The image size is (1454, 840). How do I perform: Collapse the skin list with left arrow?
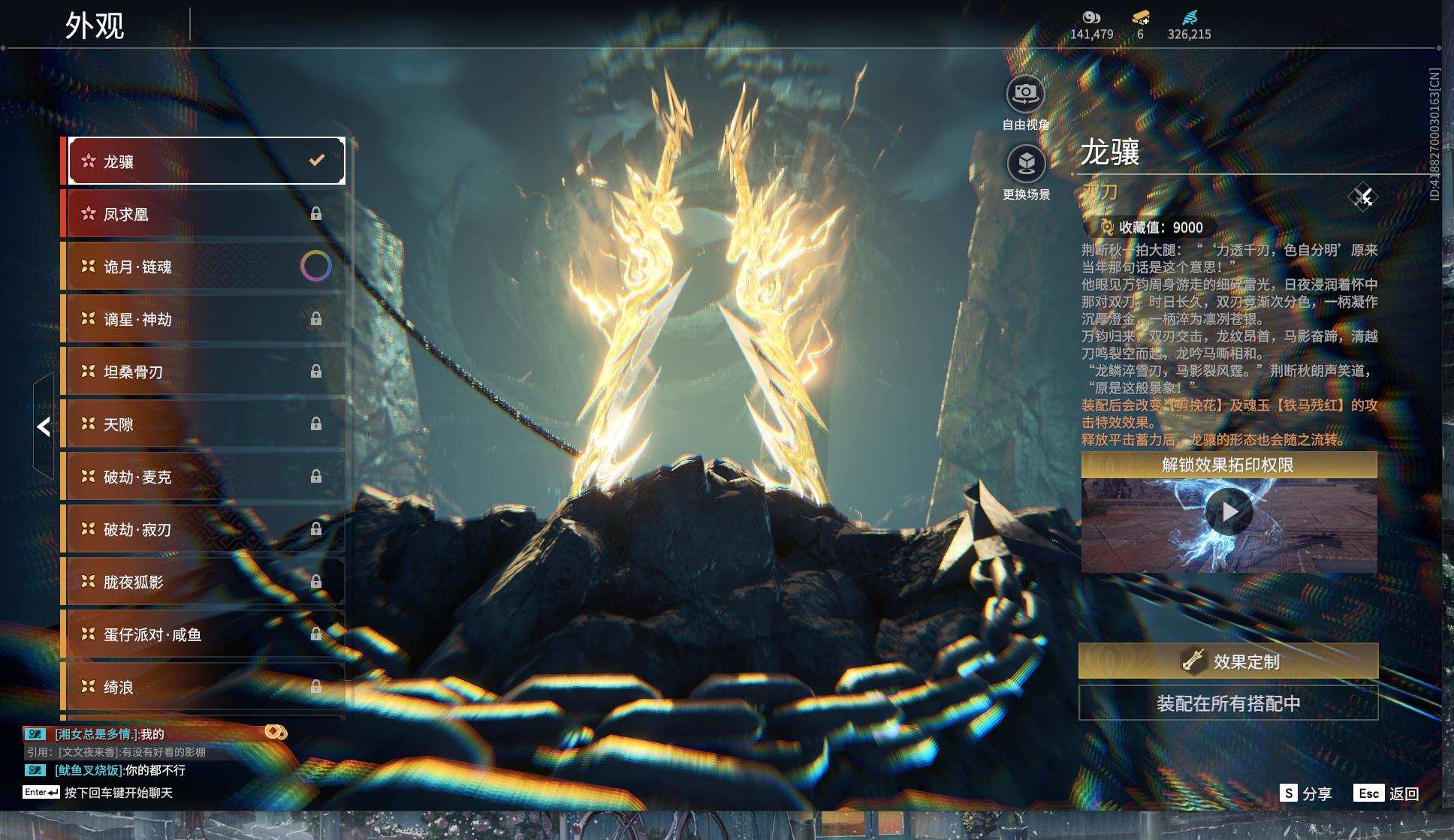[44, 426]
